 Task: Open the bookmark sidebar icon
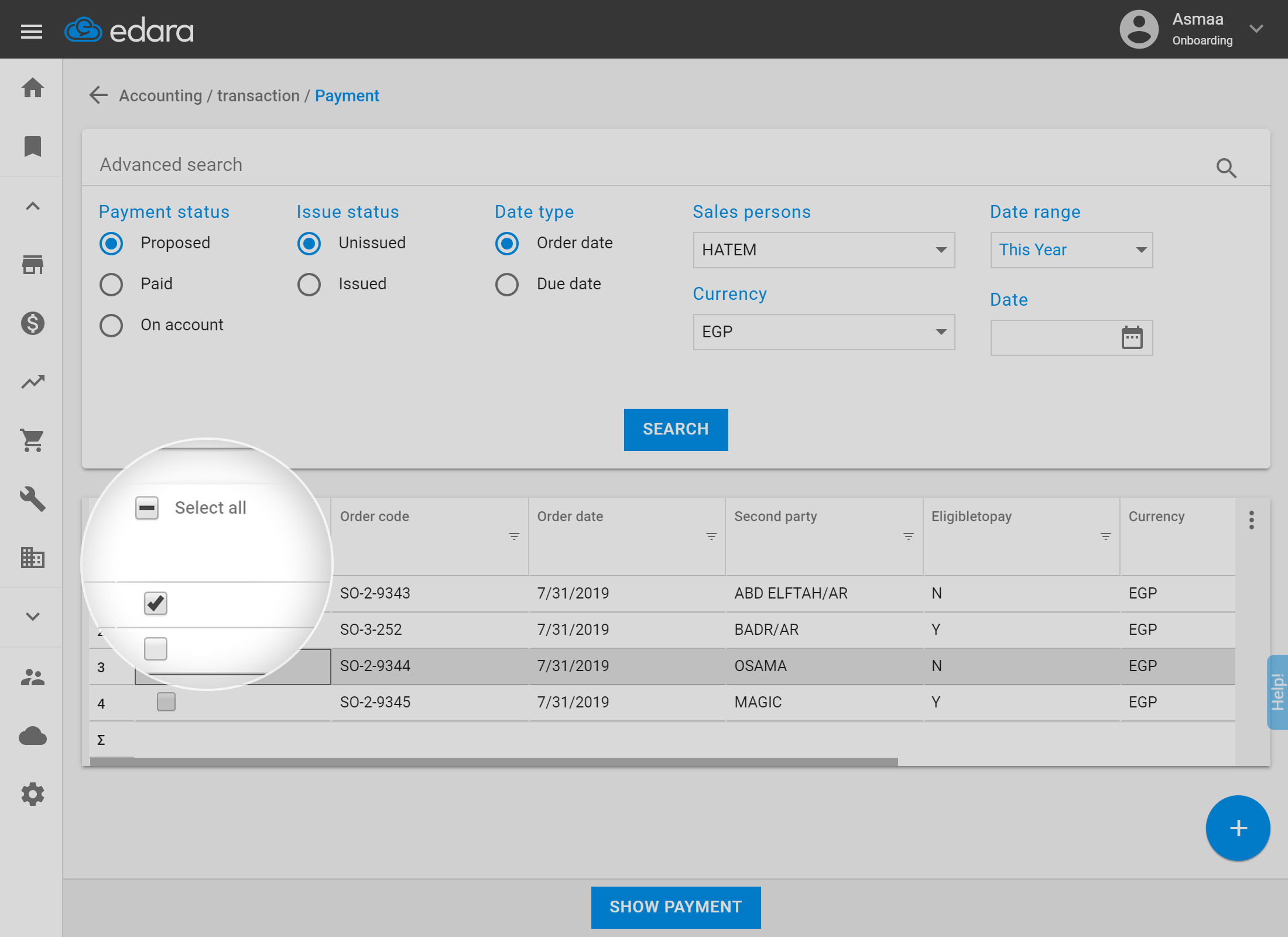point(33,146)
